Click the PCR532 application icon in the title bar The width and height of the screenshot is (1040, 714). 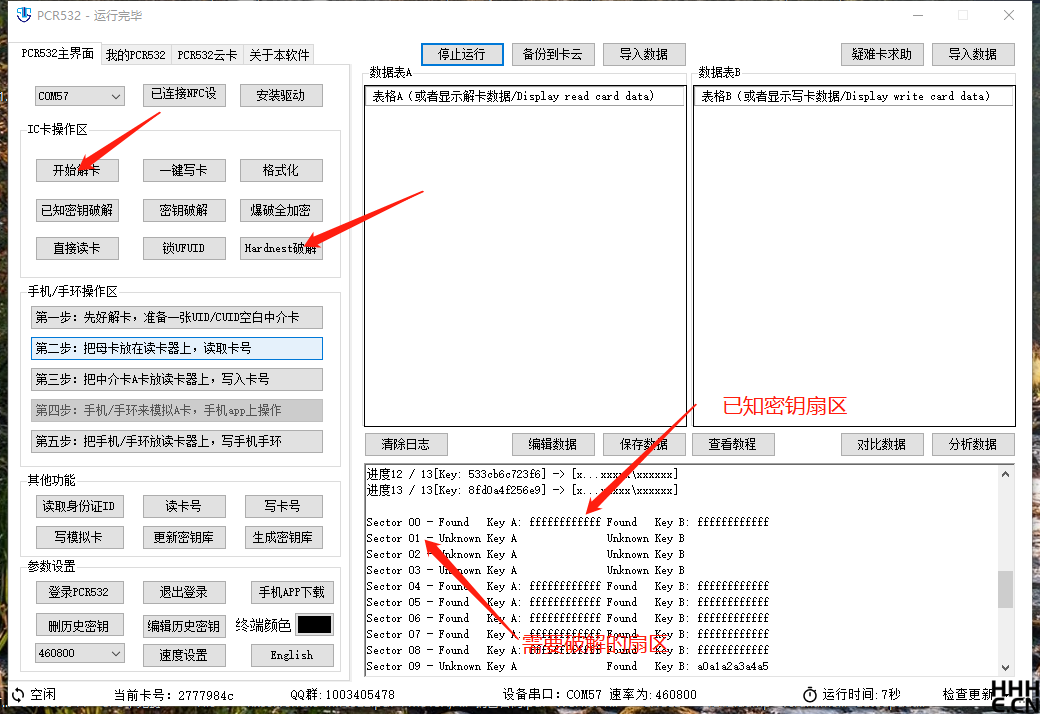22,15
